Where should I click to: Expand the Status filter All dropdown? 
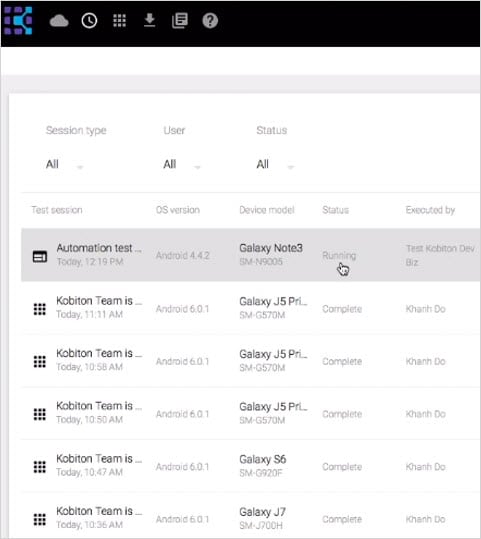275,164
